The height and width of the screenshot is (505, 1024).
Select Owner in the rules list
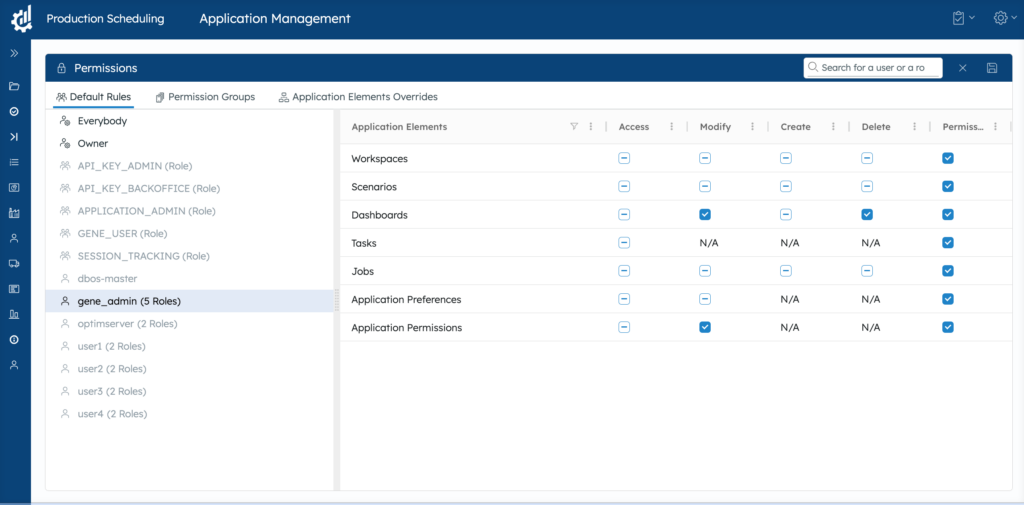(189, 143)
